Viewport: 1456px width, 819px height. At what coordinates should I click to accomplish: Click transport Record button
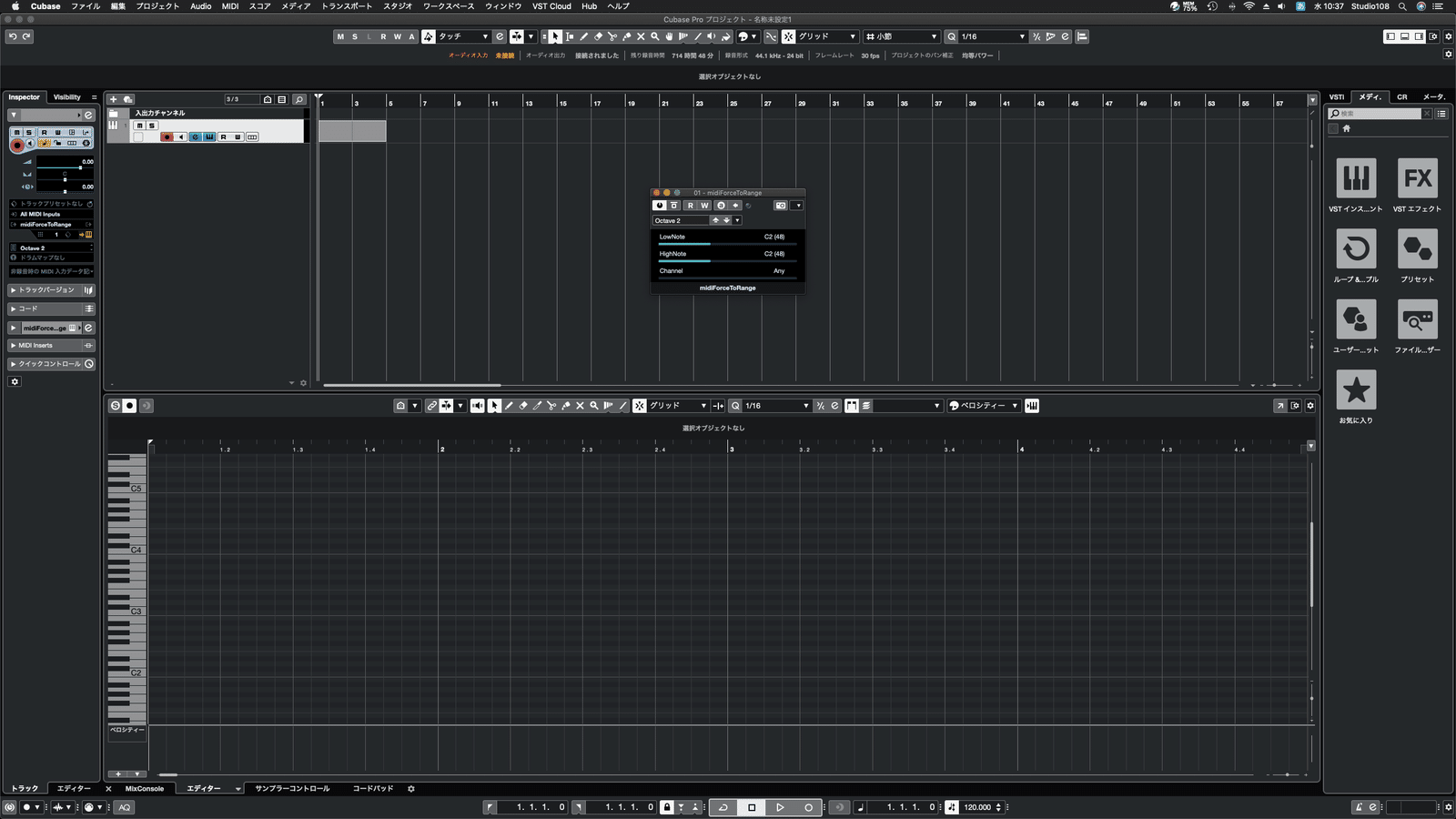pyautogui.click(x=808, y=807)
